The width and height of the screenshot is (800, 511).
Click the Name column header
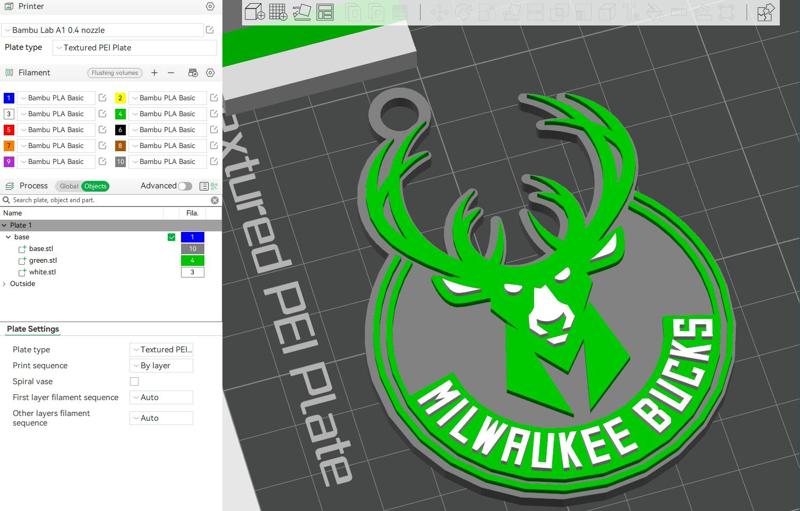point(12,213)
